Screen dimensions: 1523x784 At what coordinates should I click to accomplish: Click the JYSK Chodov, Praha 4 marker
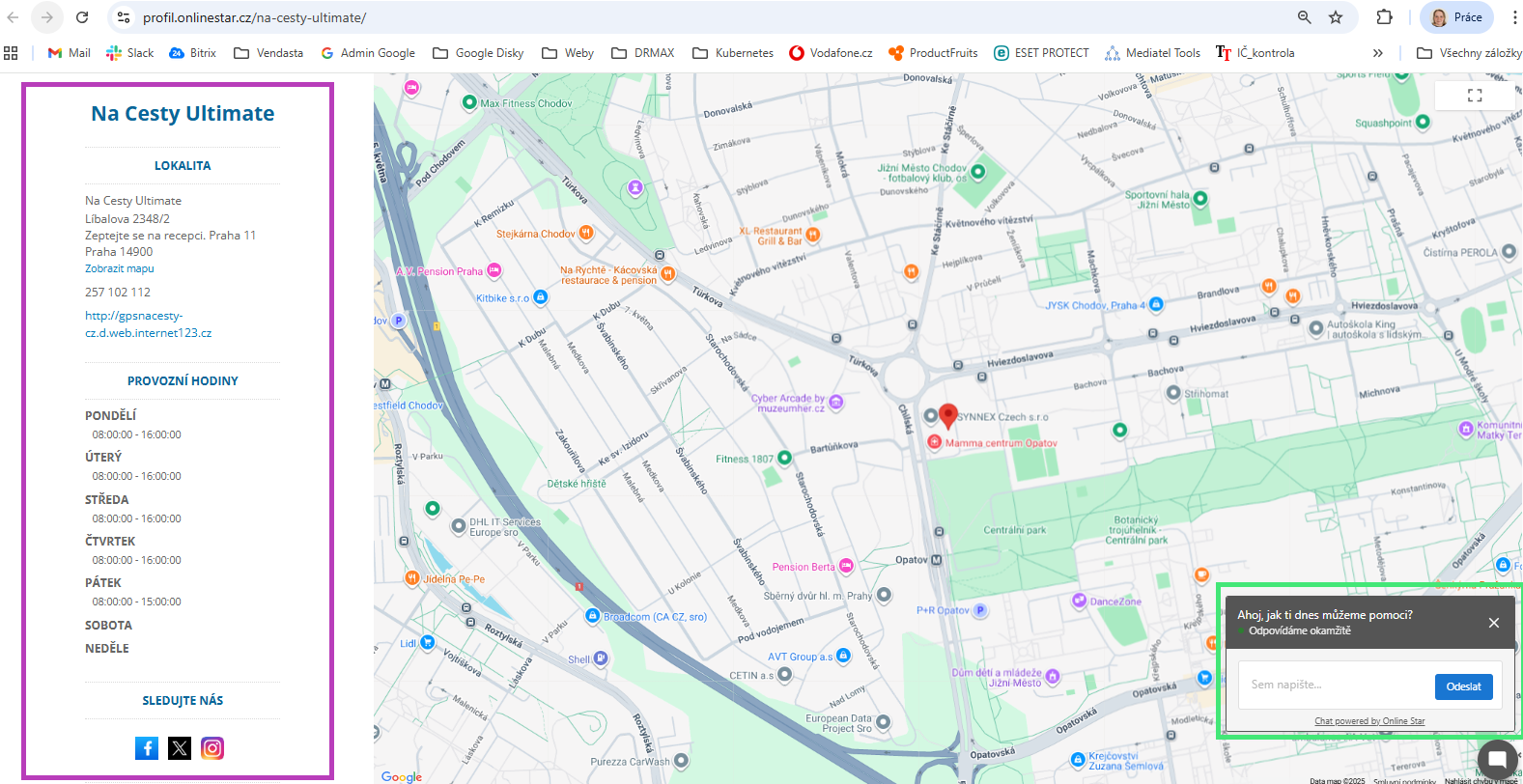click(x=1156, y=305)
